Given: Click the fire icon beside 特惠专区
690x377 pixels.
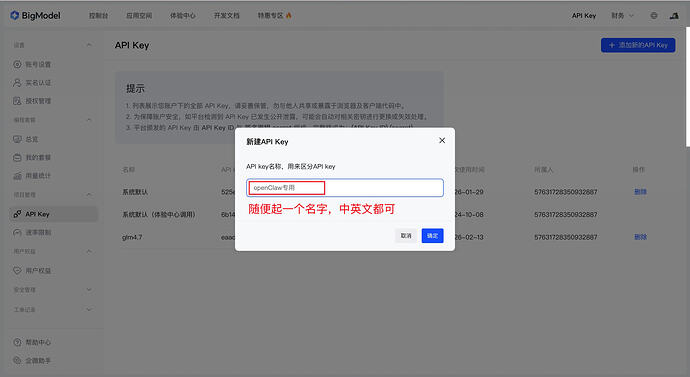Looking at the screenshot, I should pos(289,15).
